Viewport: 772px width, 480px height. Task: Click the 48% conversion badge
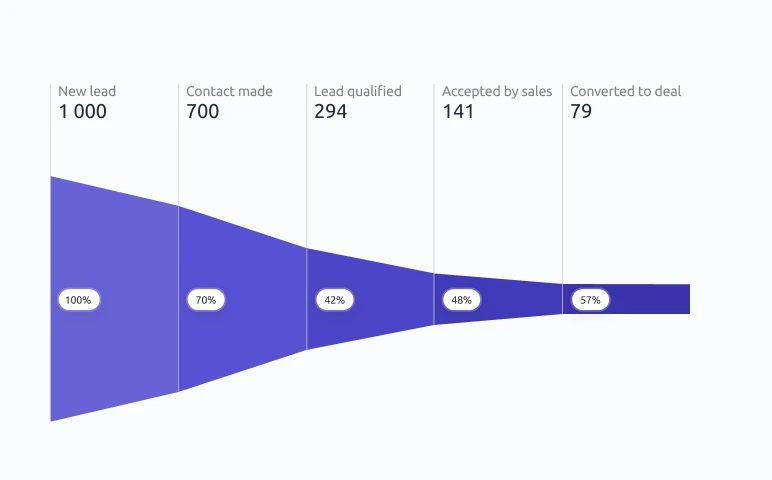pos(462,300)
